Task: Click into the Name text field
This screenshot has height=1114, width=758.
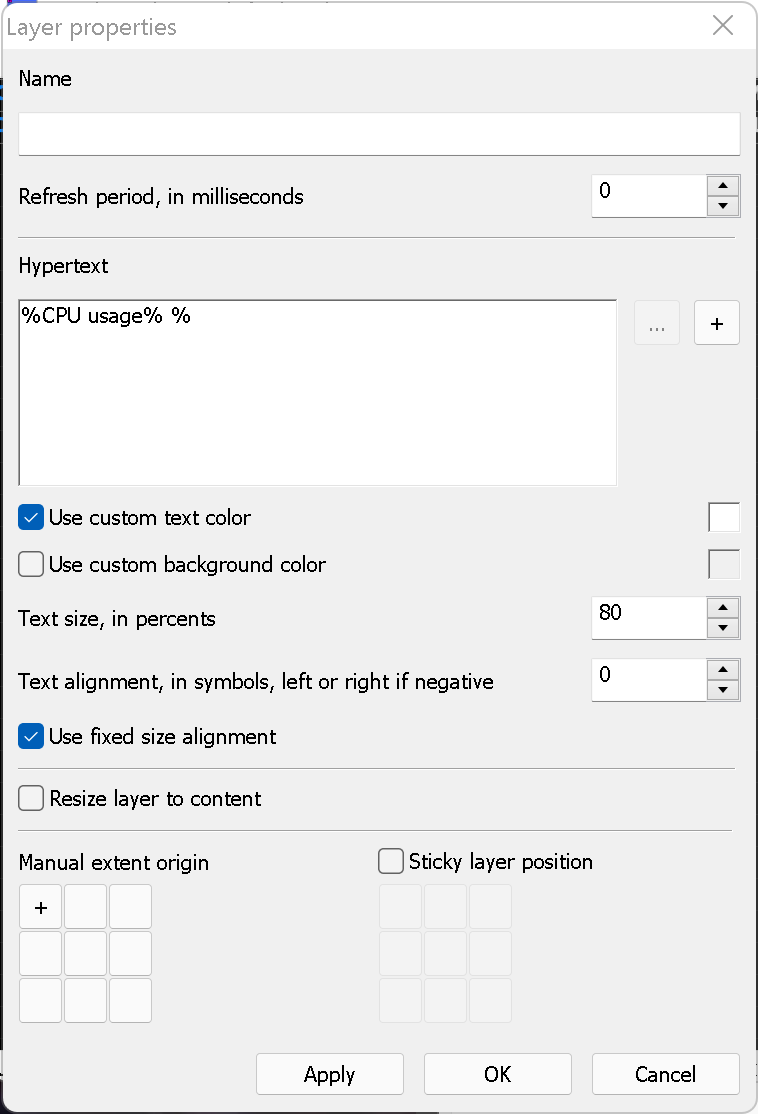Action: 379,134
